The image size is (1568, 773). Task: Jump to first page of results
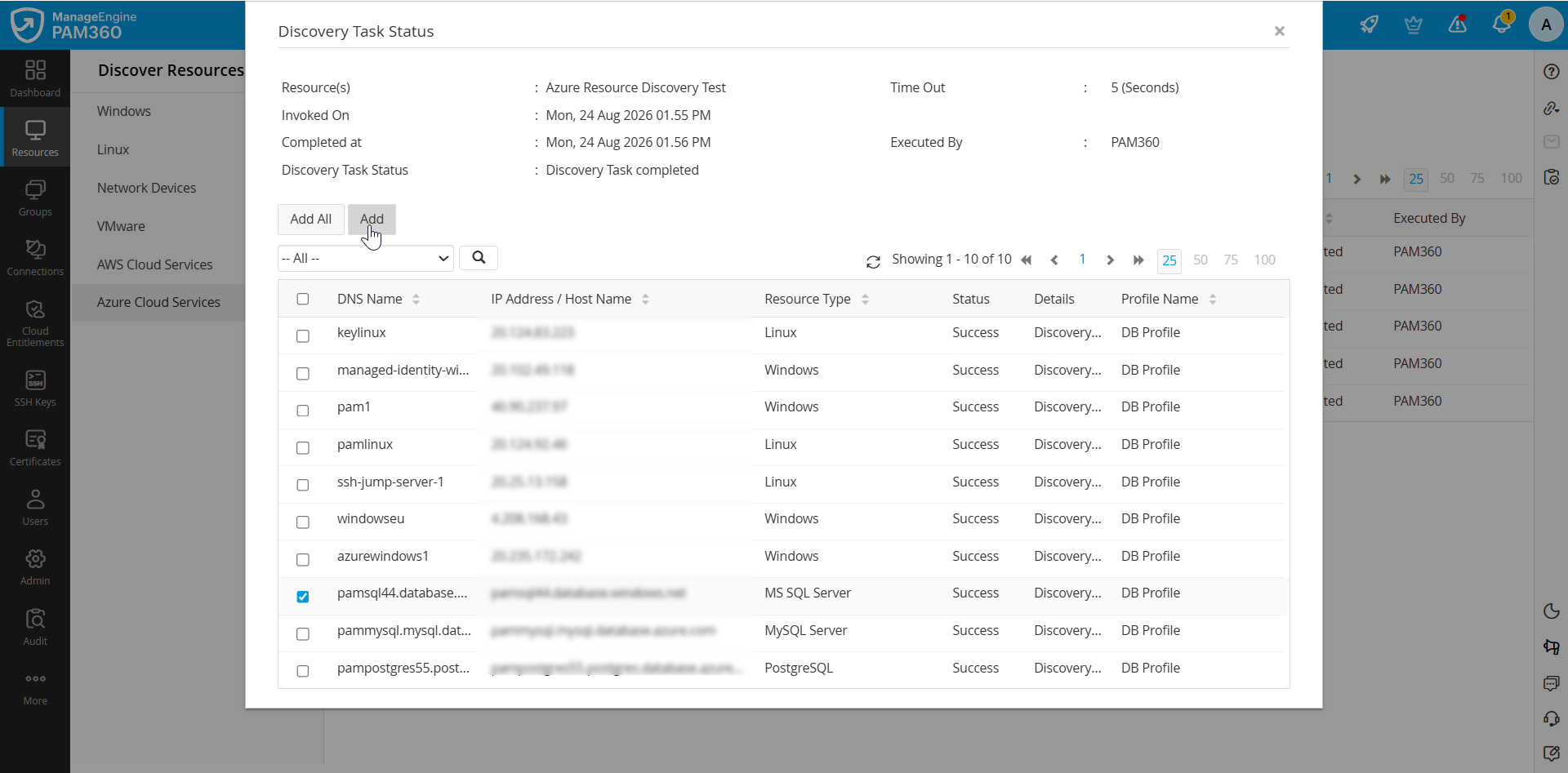tap(1027, 260)
